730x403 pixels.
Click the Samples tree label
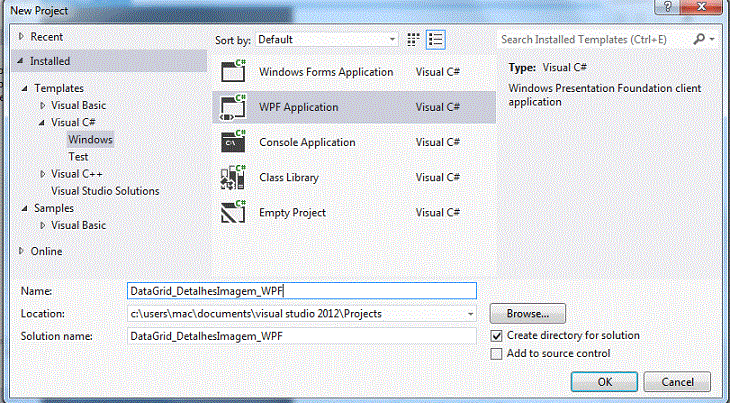coord(54,208)
